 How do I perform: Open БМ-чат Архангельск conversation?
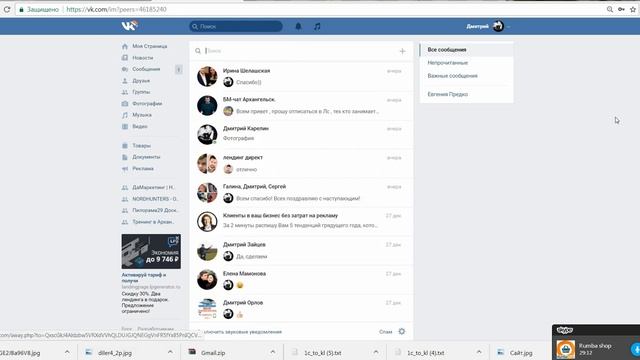(x=301, y=106)
